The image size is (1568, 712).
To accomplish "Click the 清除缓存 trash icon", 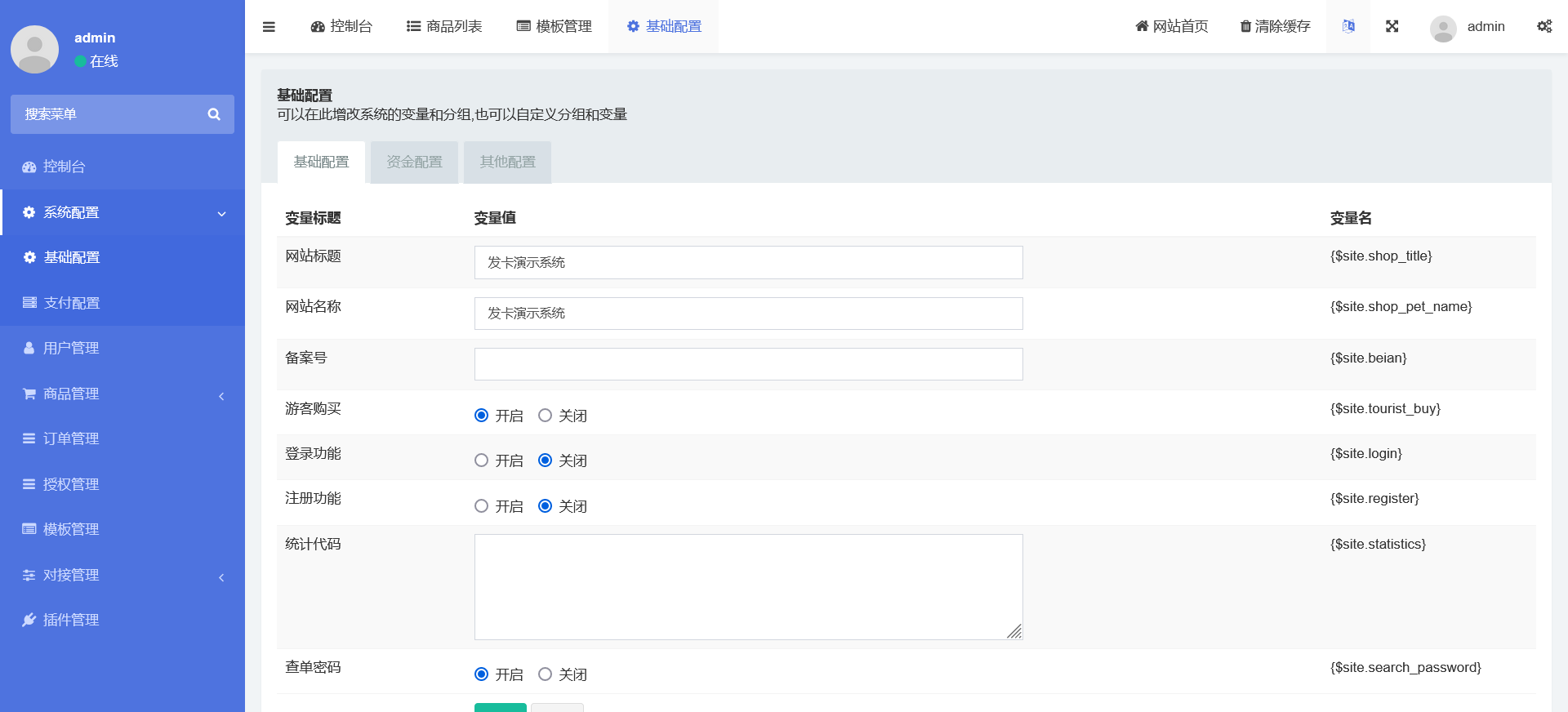I will tap(1245, 27).
